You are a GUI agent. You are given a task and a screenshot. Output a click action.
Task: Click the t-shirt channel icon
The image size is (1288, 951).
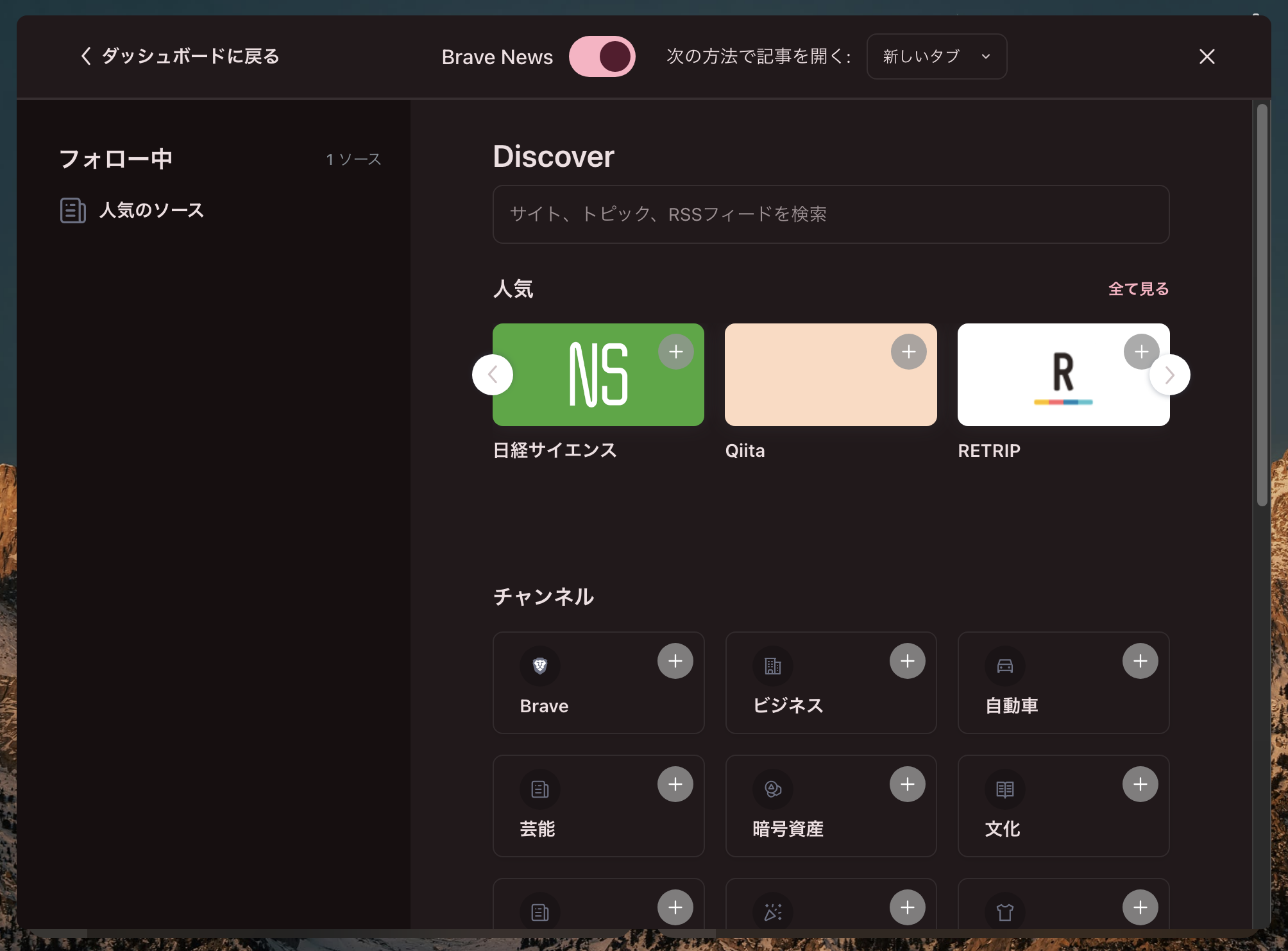(x=1005, y=912)
